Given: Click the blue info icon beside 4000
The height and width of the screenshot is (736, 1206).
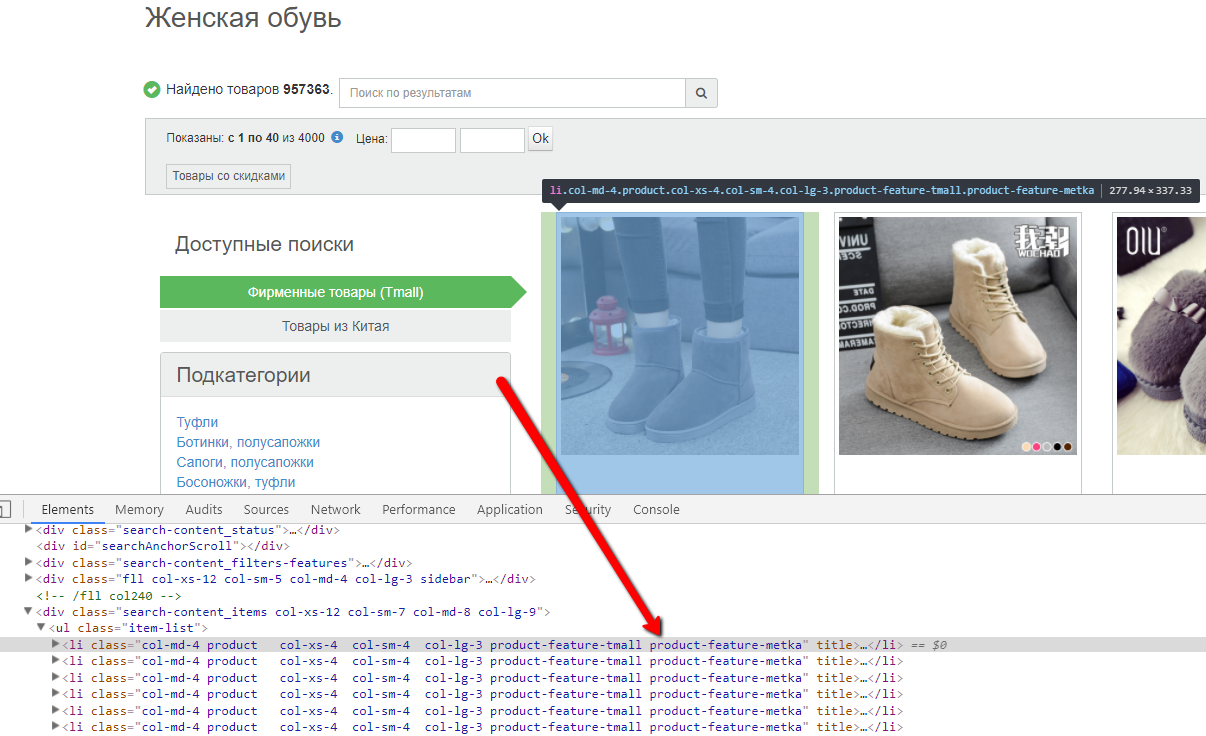Looking at the screenshot, I should [x=337, y=137].
